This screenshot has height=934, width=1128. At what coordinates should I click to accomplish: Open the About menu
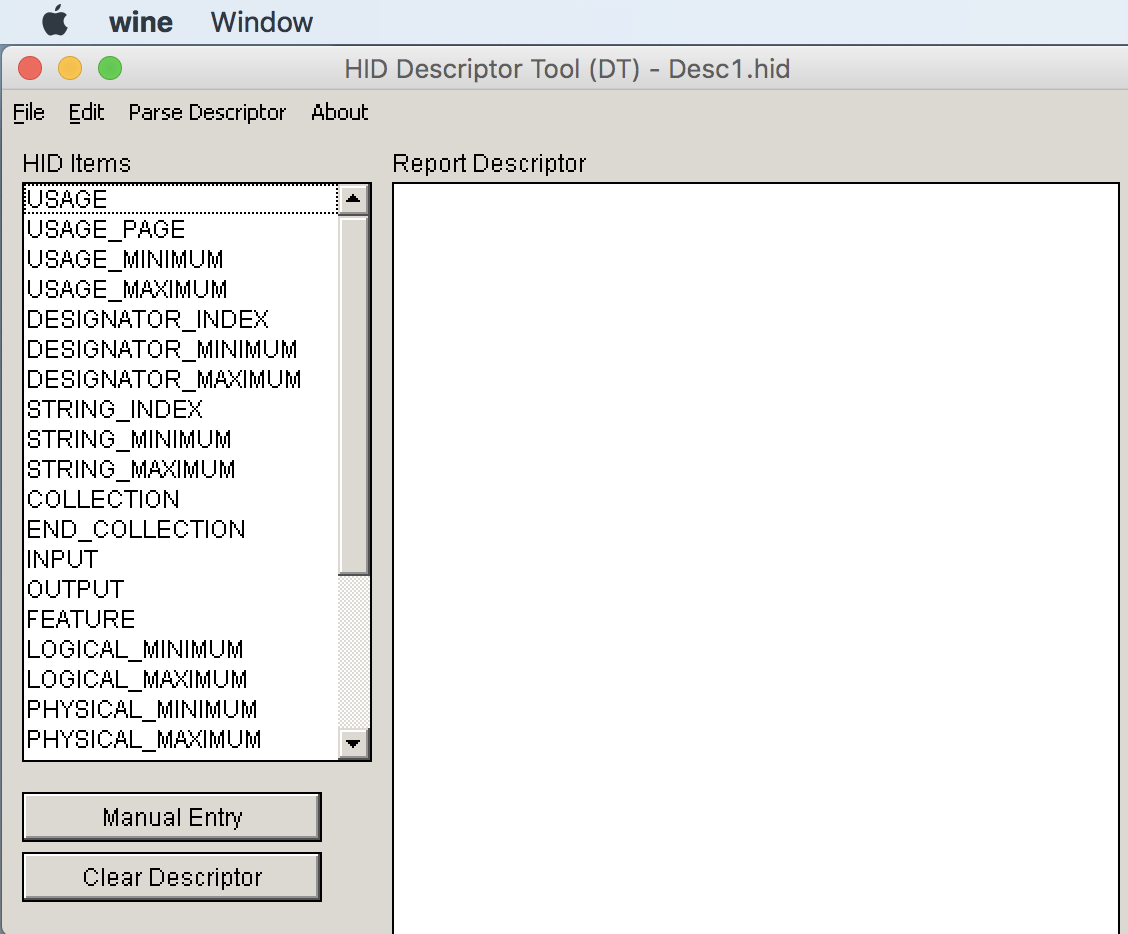[x=339, y=112]
